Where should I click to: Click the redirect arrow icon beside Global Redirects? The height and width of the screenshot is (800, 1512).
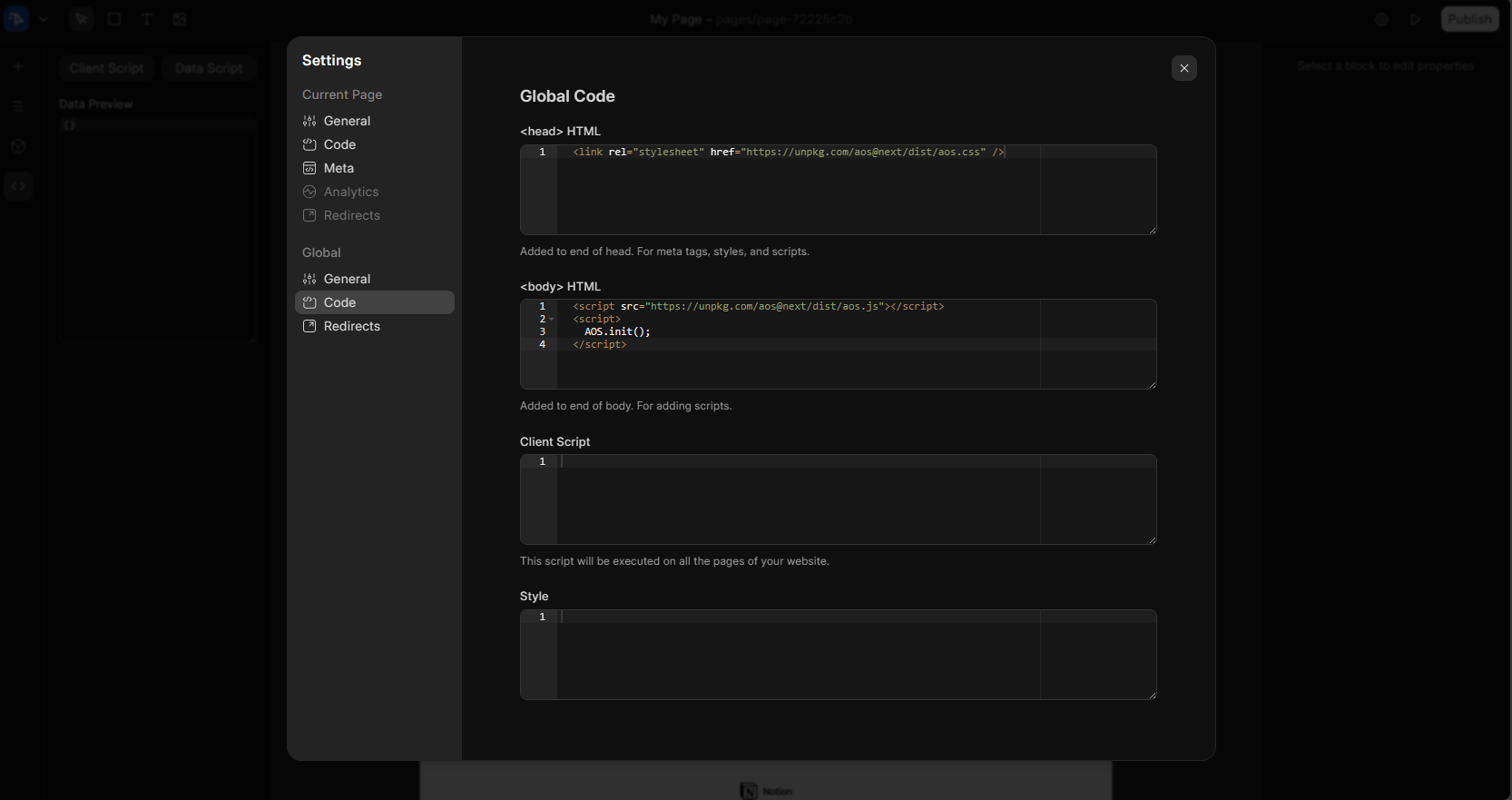(309, 326)
